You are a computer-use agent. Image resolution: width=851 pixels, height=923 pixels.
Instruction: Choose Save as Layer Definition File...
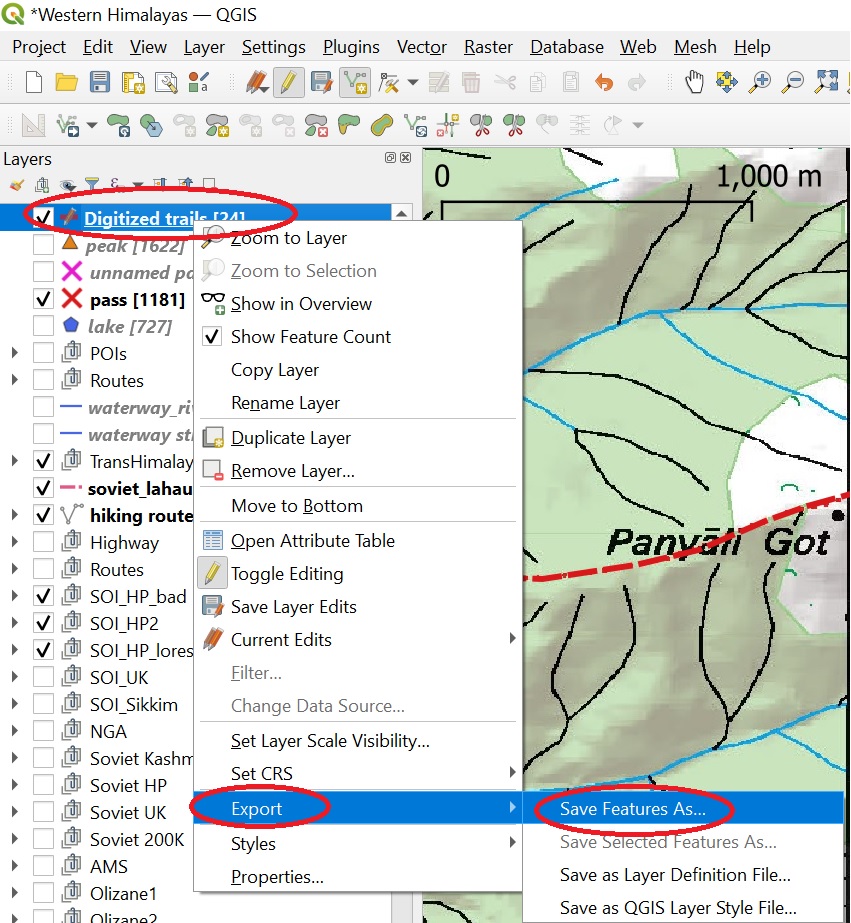click(683, 875)
